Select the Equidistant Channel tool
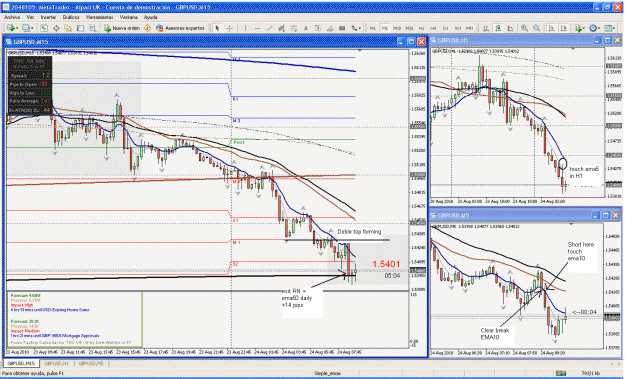 (281, 28)
